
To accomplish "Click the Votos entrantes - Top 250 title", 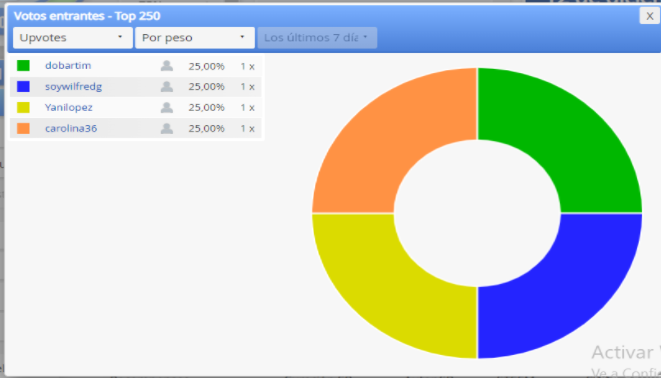I will 87,16.
